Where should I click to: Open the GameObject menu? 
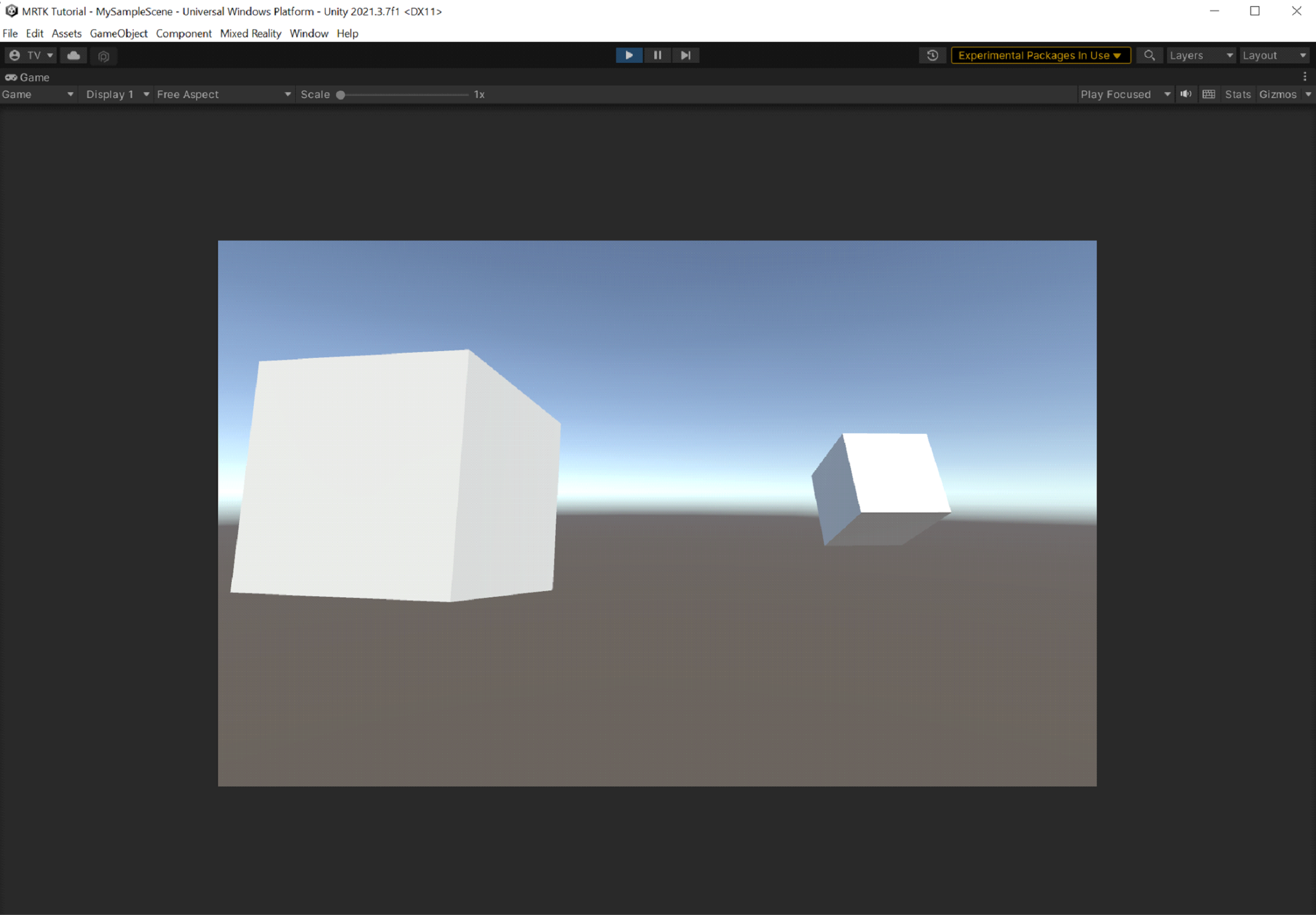(119, 33)
